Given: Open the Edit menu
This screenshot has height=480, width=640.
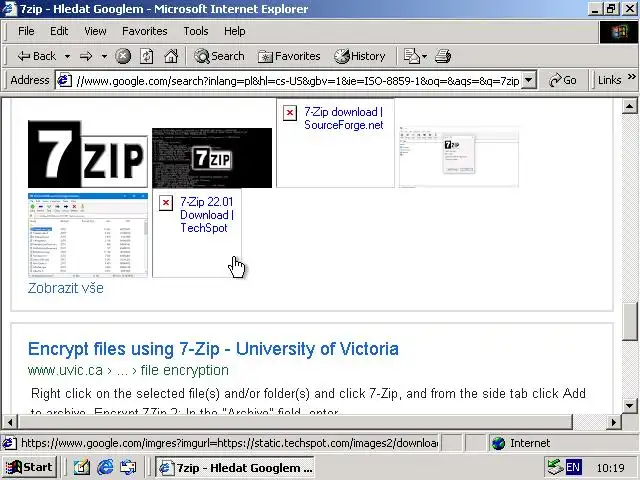Looking at the screenshot, I should point(59,31).
